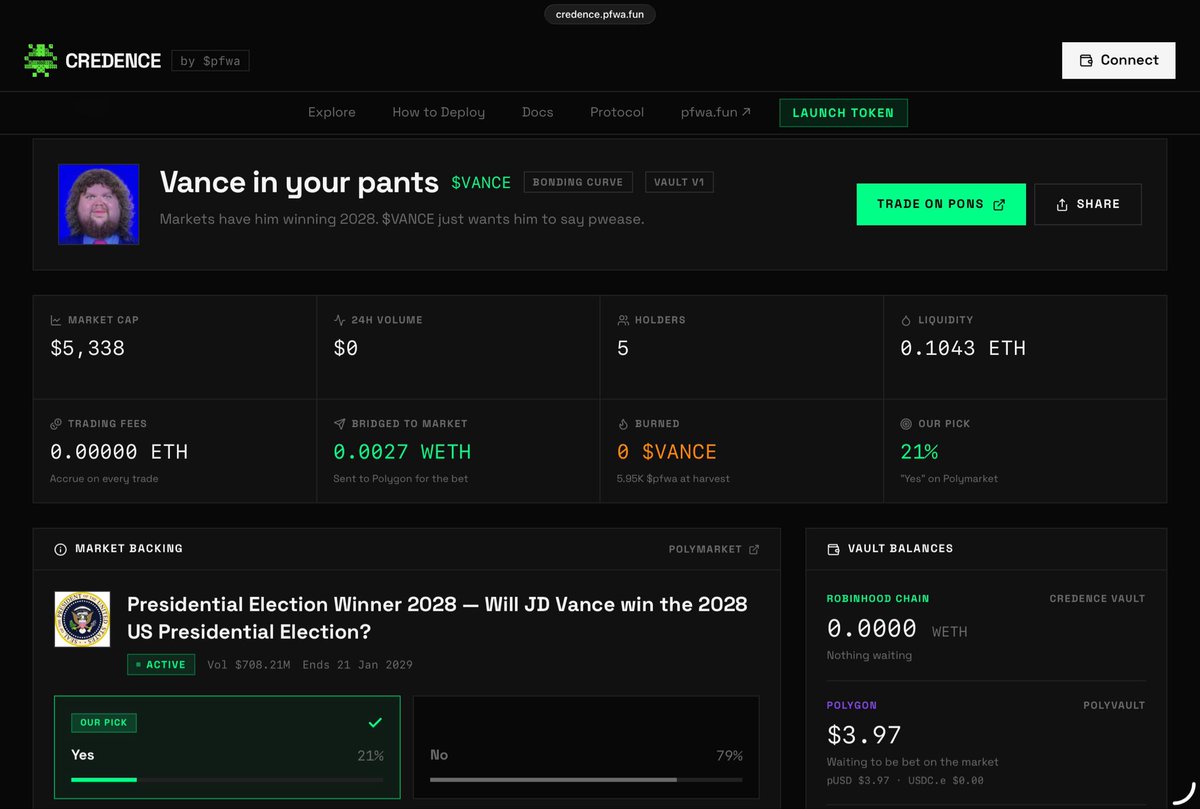Click the No 79% progress bar
1200x809 pixels.
pyautogui.click(x=586, y=779)
